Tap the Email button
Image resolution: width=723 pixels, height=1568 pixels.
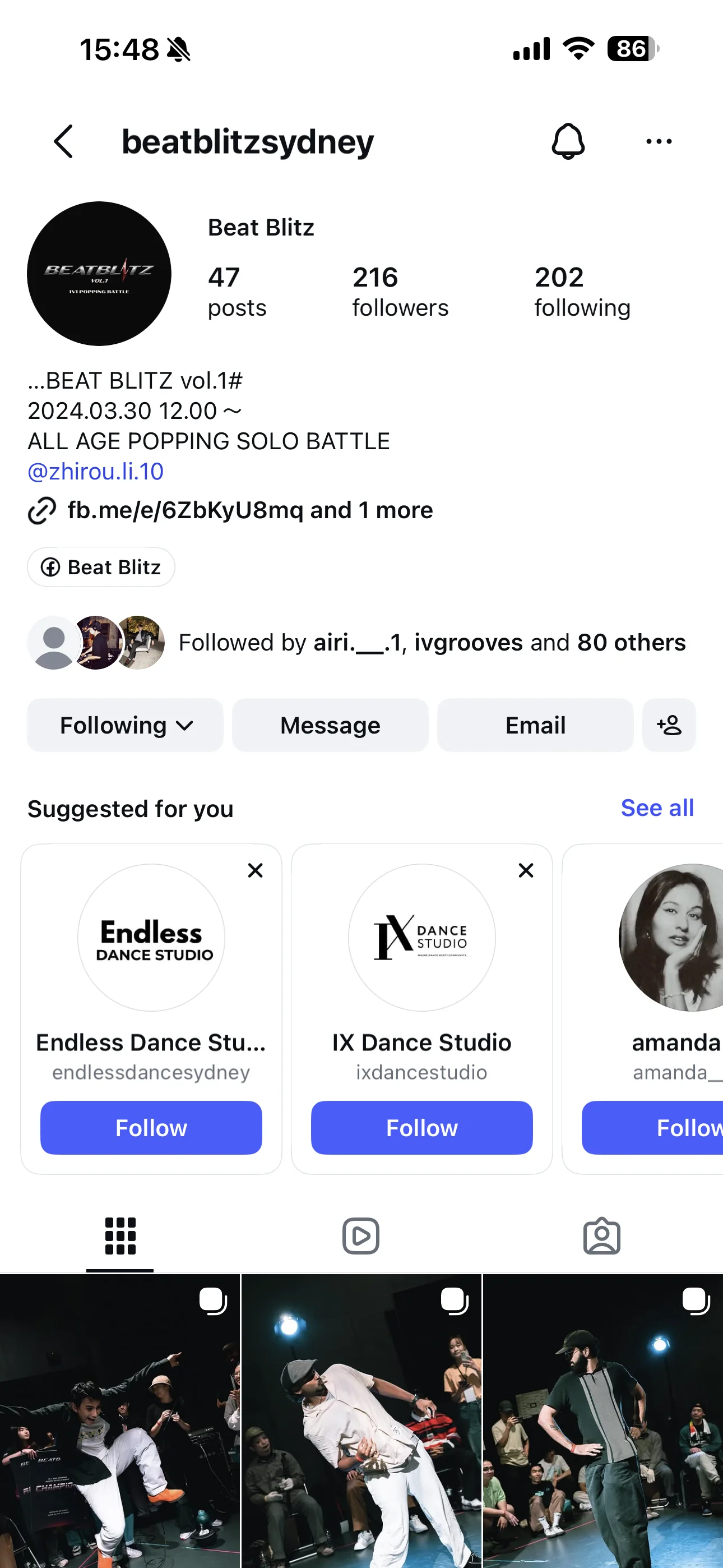point(536,725)
